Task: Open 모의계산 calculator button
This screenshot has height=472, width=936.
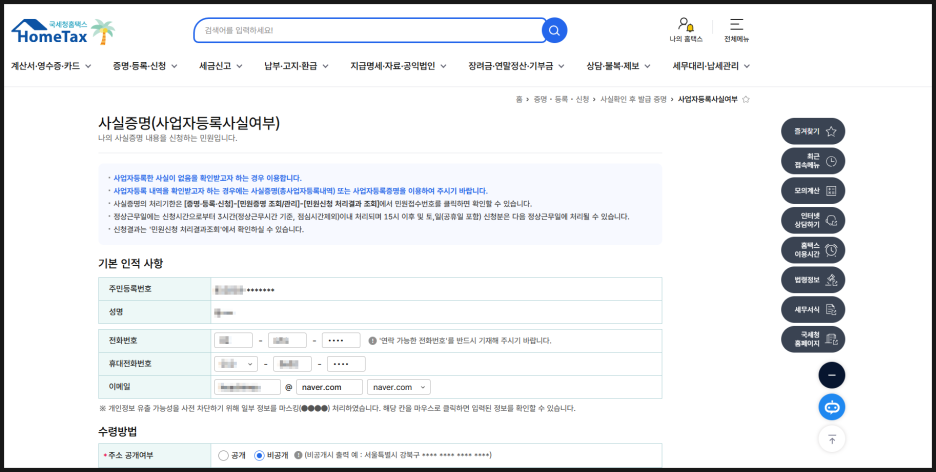Action: pos(813,190)
